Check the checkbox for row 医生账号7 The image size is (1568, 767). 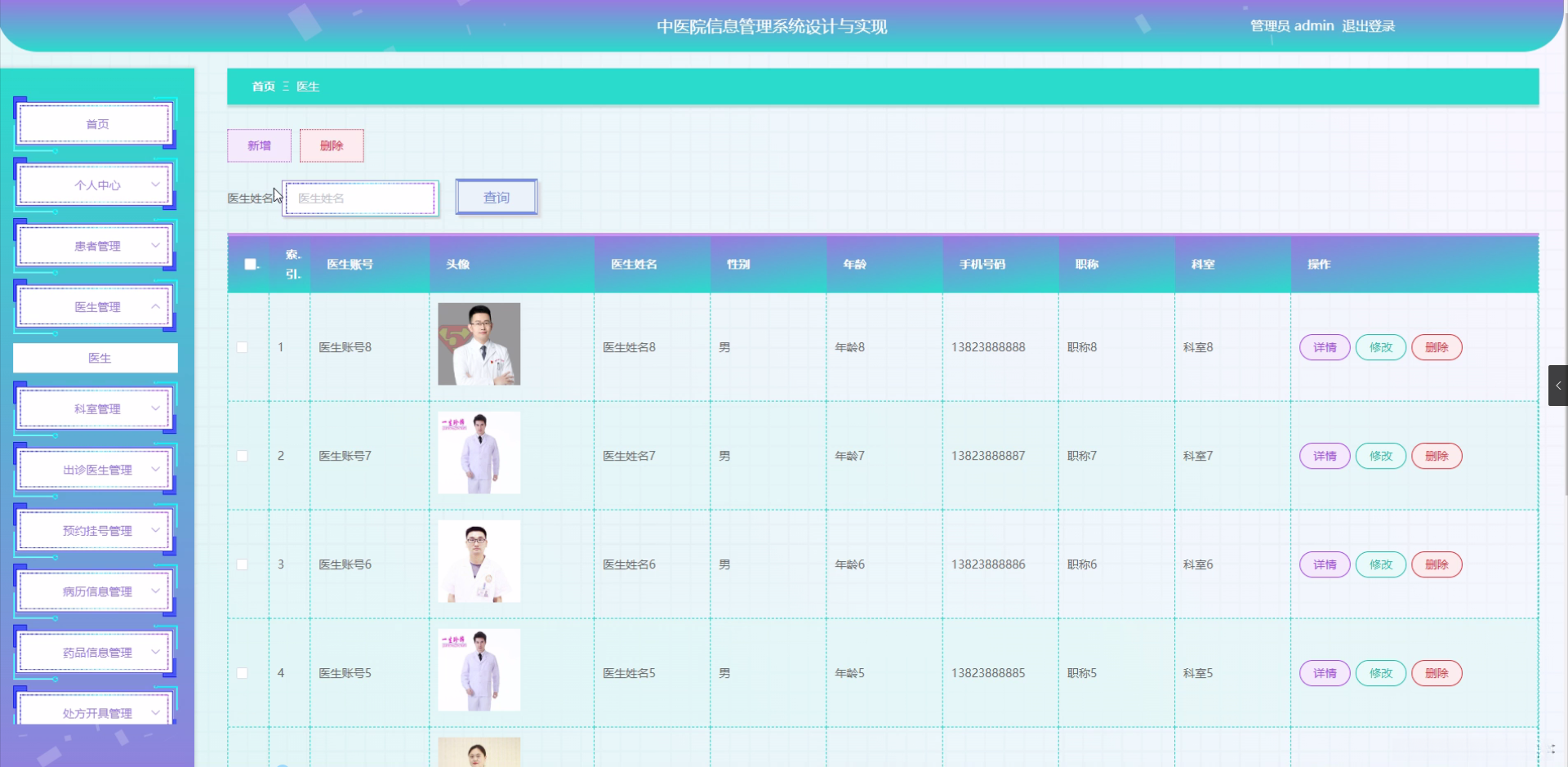click(243, 456)
